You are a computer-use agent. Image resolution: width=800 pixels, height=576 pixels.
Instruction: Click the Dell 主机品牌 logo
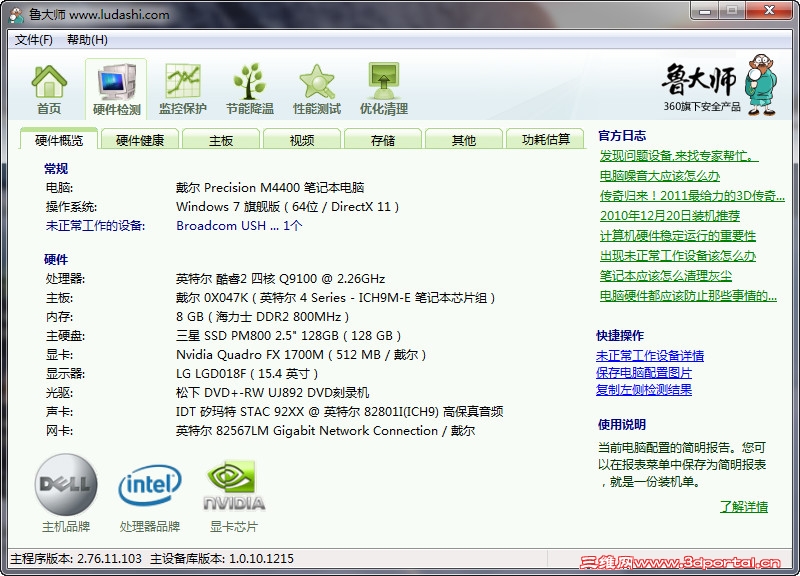(x=66, y=485)
